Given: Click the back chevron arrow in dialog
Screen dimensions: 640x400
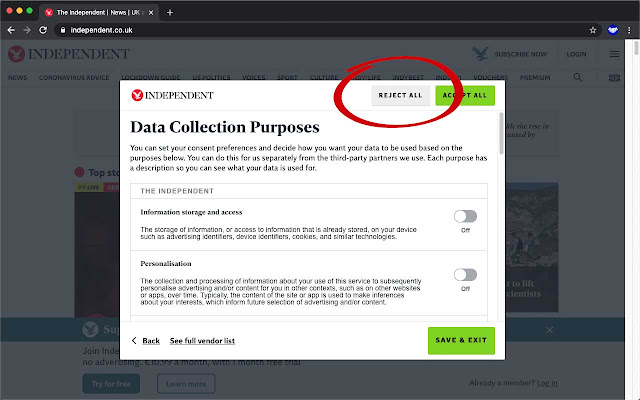Looking at the screenshot, I should tap(134, 340).
